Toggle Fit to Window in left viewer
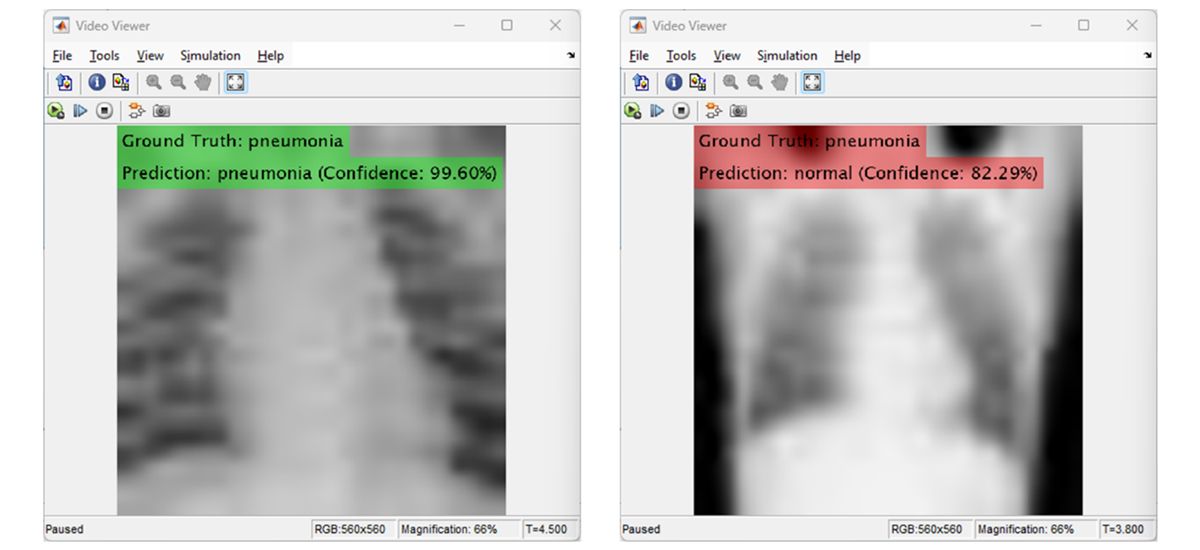The width and height of the screenshot is (1200, 550). tap(235, 83)
